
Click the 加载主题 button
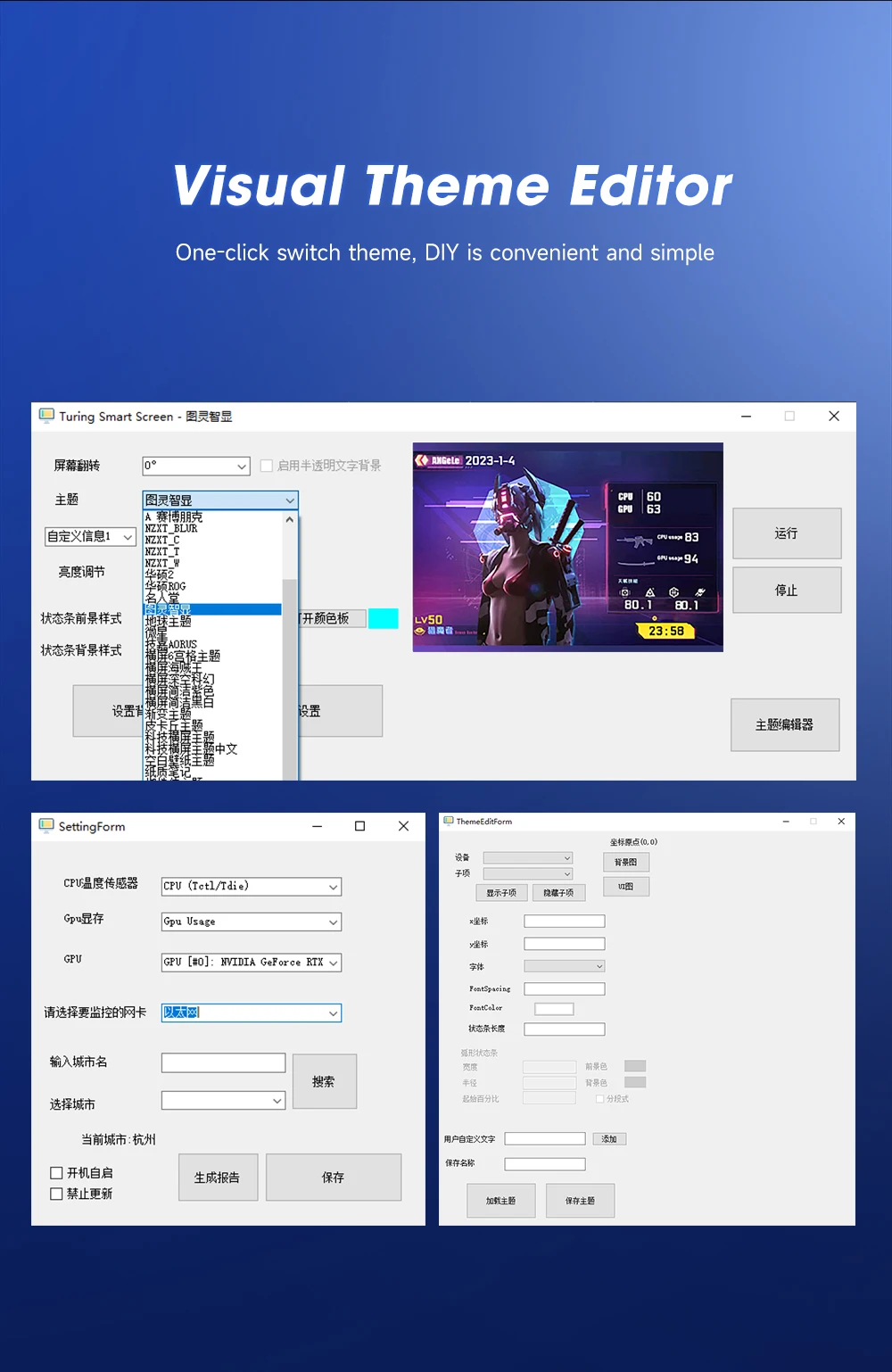pos(501,1201)
